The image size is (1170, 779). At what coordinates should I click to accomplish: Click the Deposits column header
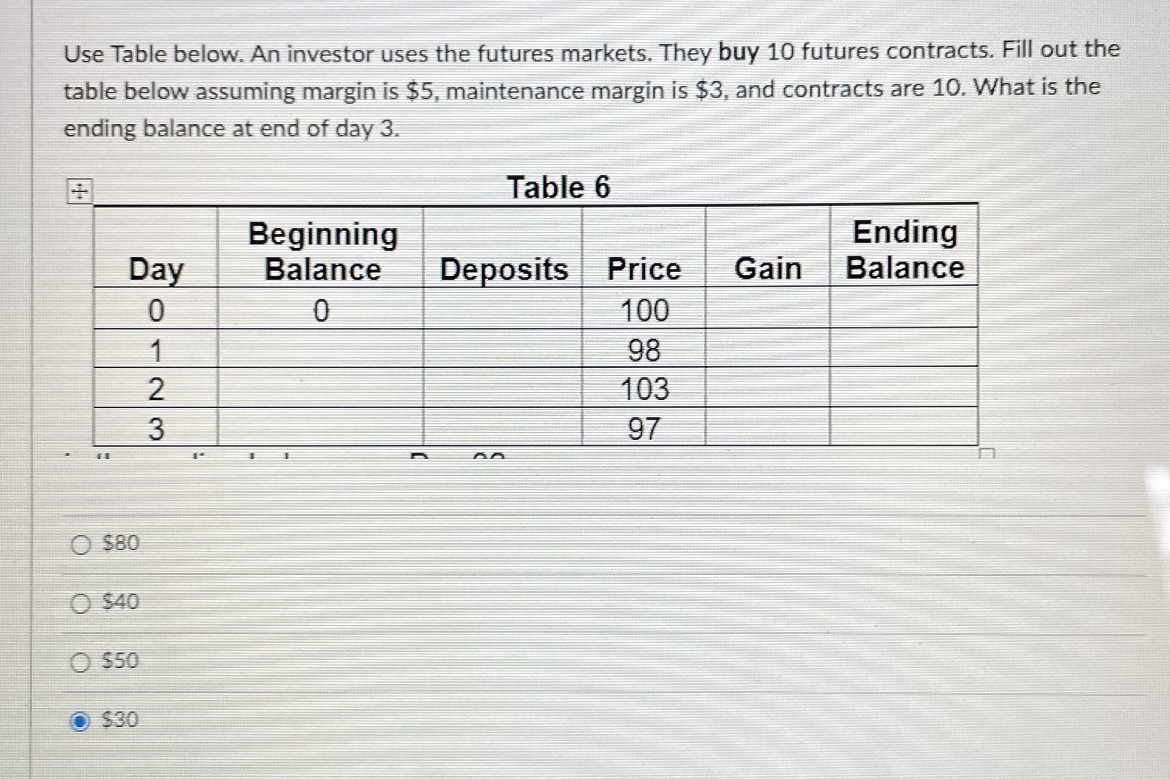pos(503,269)
